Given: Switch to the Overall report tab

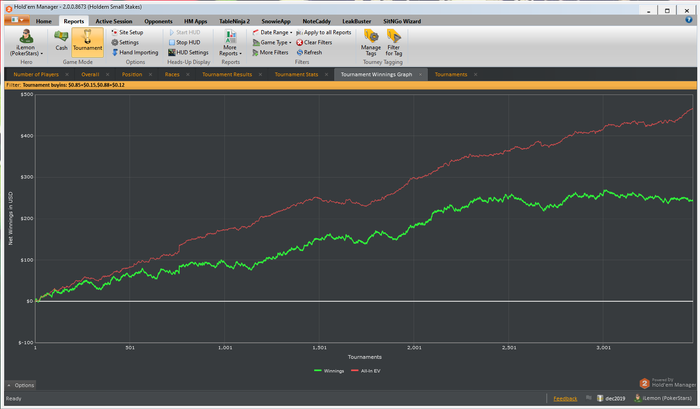Looking at the screenshot, I should [x=90, y=75].
